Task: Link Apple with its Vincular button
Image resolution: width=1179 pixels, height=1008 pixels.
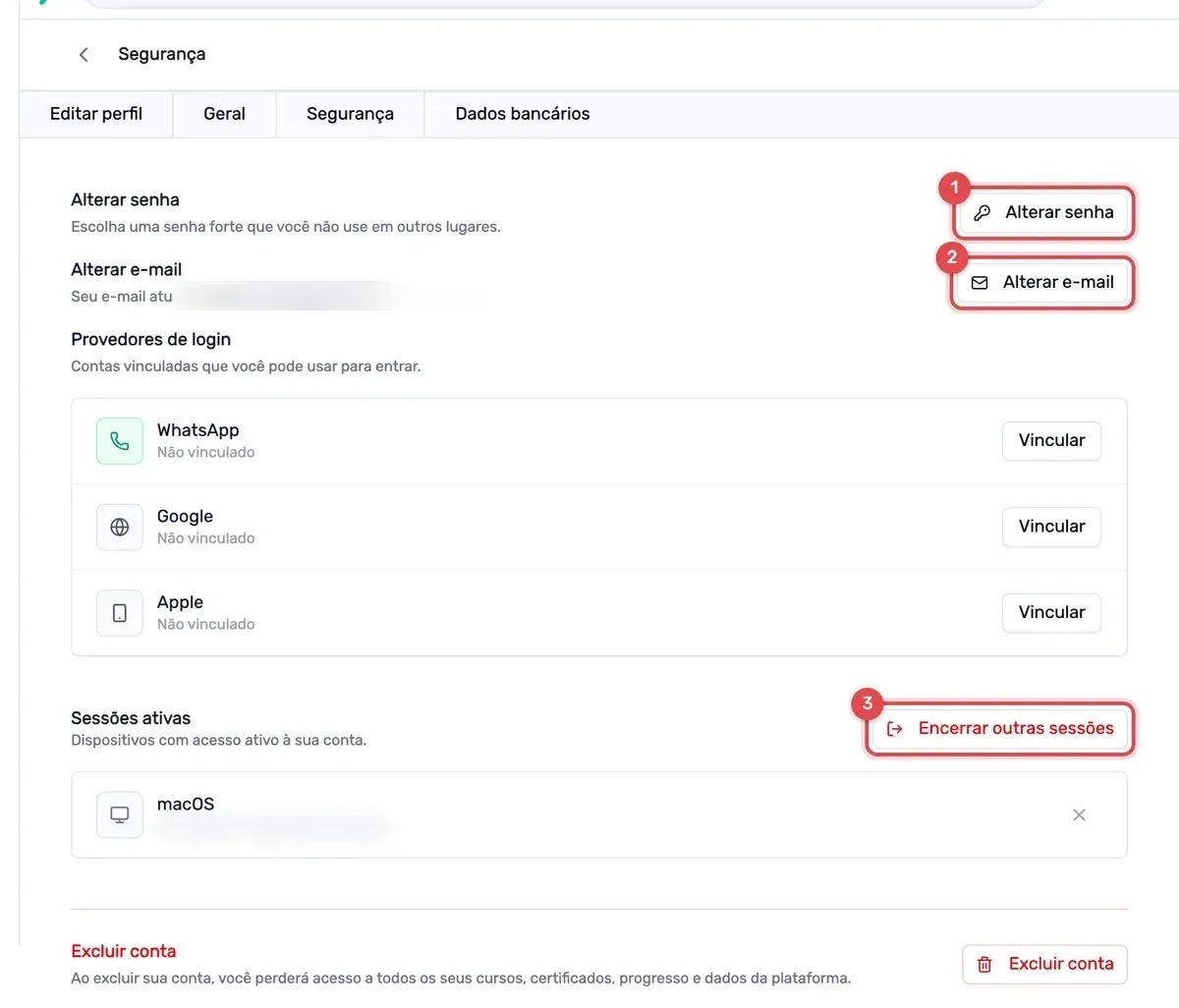Action: pyautogui.click(x=1051, y=612)
